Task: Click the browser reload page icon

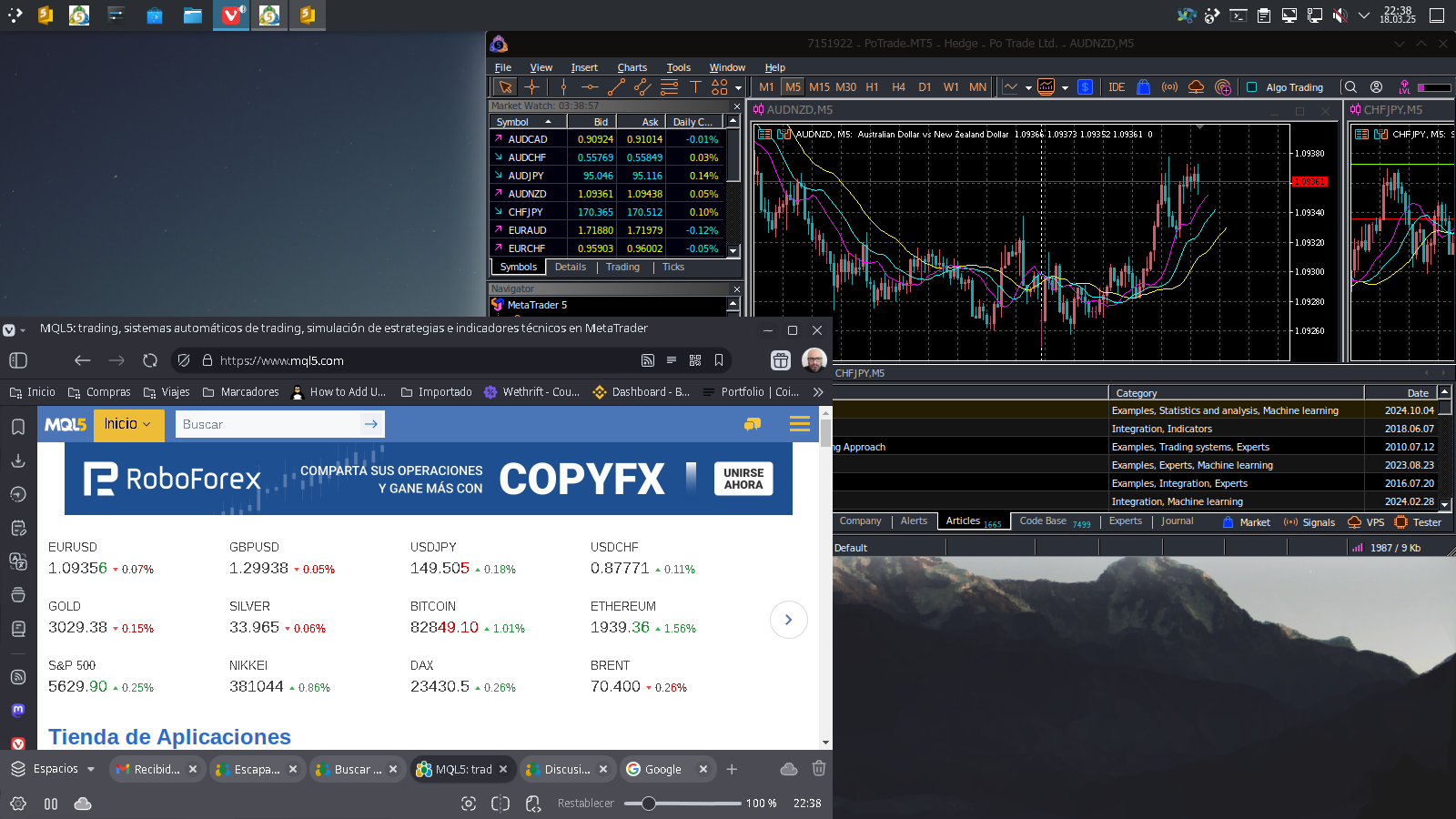Action: coord(150,360)
